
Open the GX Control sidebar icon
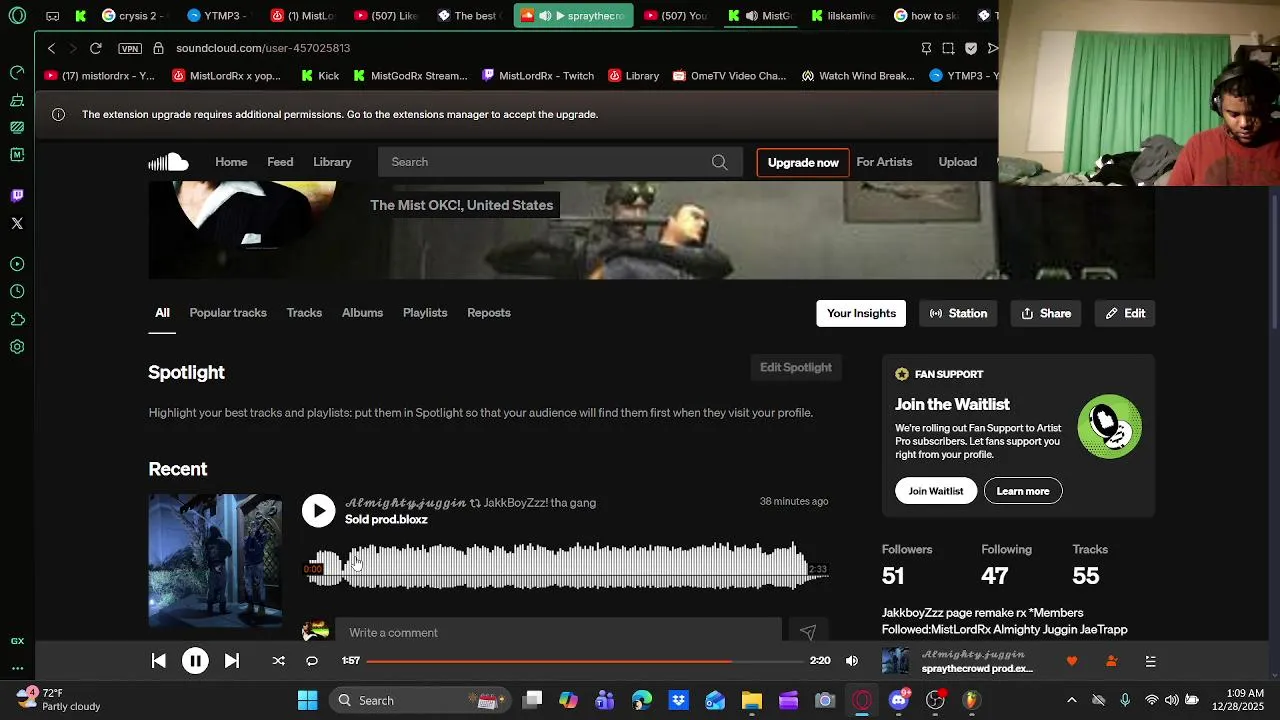point(17,72)
